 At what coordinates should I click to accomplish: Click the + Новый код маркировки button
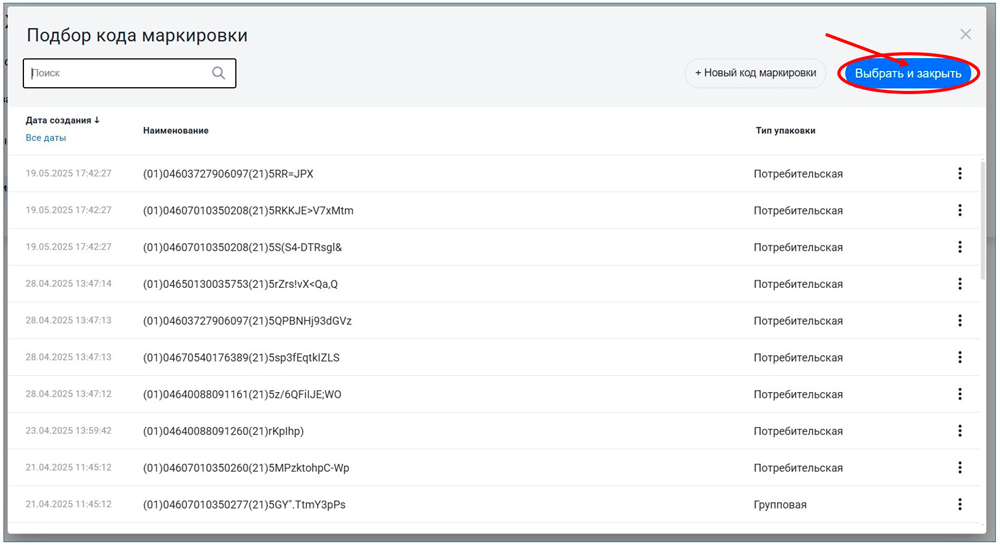755,73
